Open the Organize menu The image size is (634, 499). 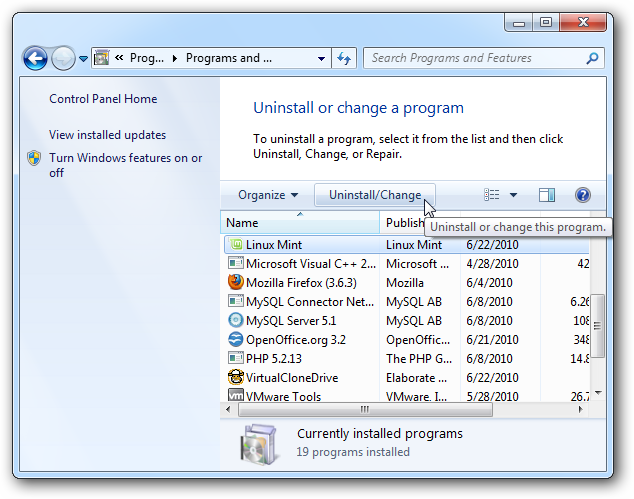click(x=268, y=195)
